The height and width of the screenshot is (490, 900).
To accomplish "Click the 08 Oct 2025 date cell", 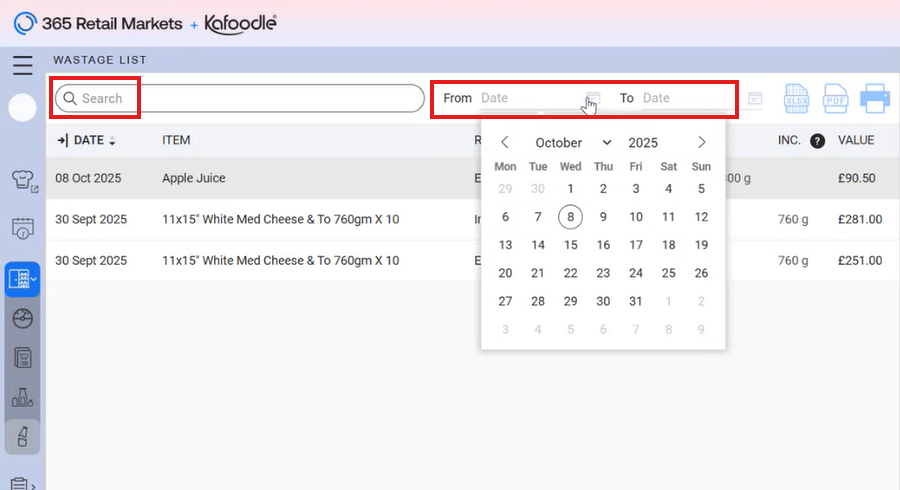I will [88, 178].
